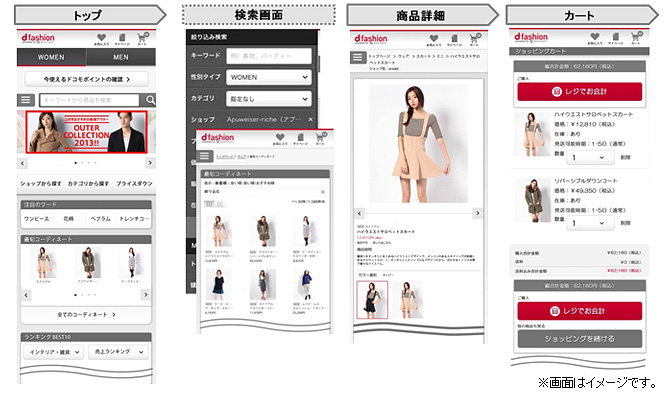
Task: Switch to the MEN tab
Action: [121, 57]
